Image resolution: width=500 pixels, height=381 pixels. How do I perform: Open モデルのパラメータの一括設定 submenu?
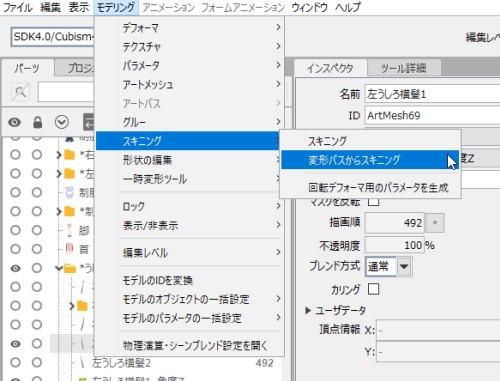[189, 318]
